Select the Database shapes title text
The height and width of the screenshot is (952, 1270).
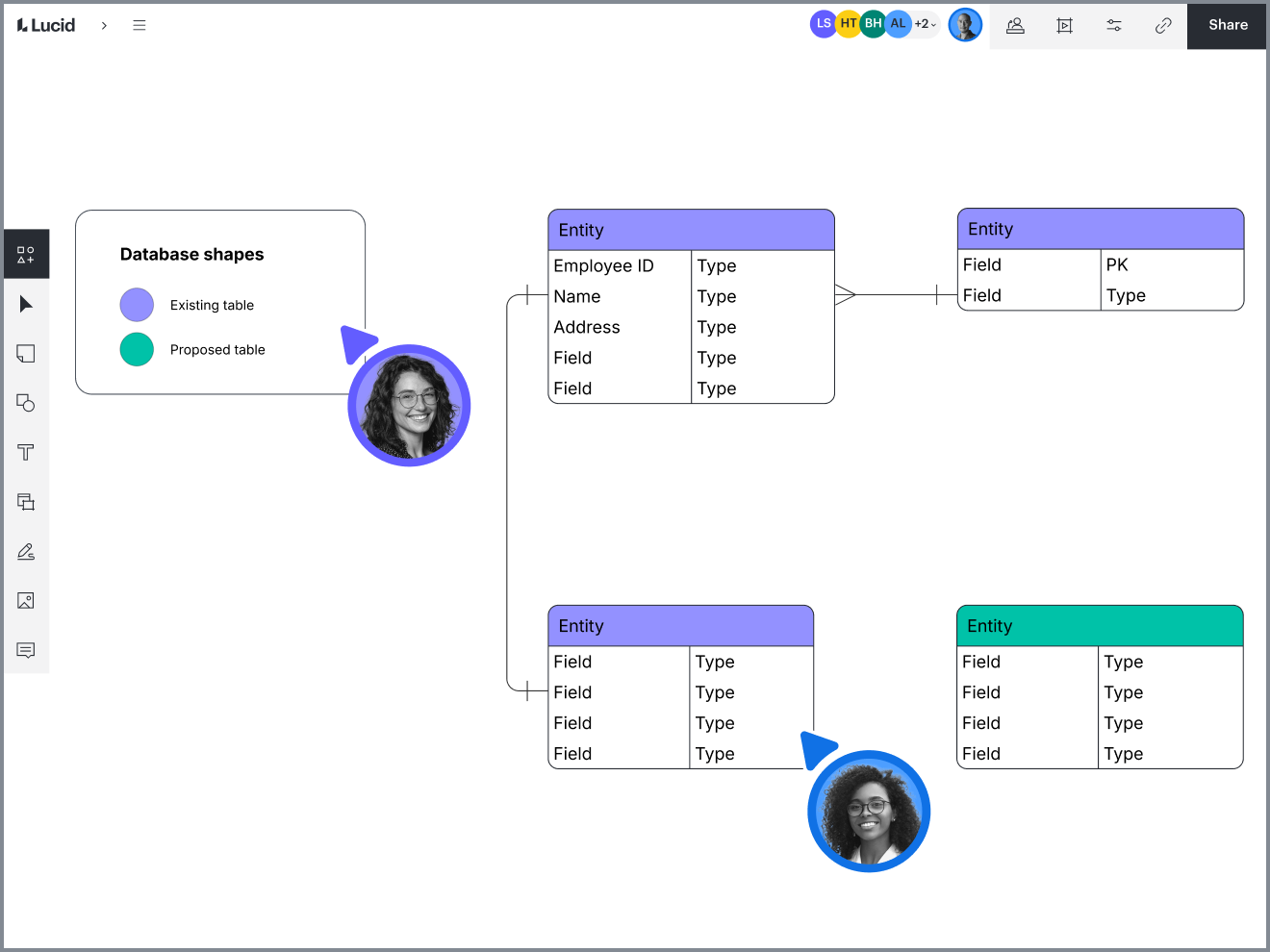(191, 254)
